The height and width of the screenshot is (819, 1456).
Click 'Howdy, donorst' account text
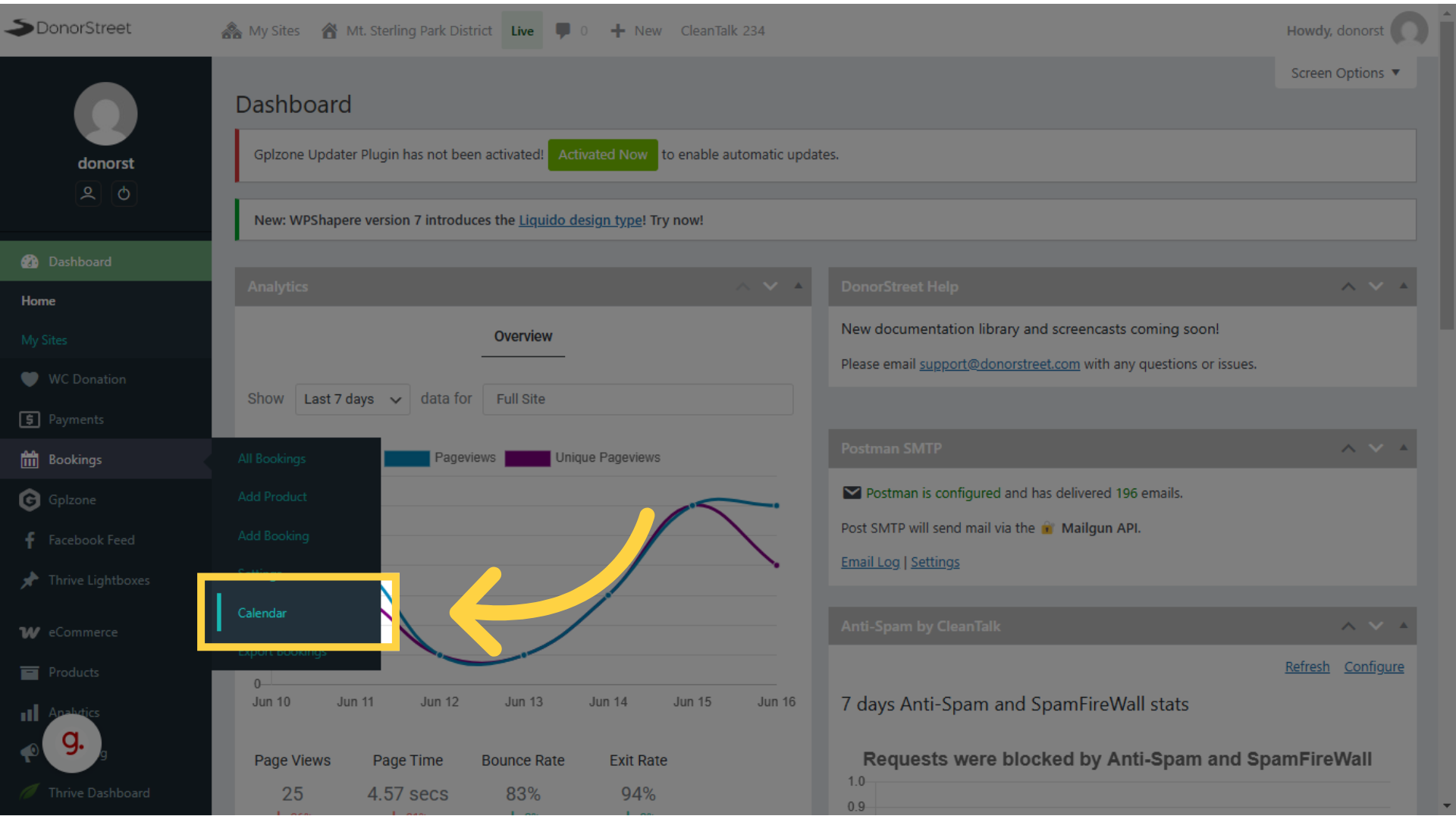click(1335, 30)
